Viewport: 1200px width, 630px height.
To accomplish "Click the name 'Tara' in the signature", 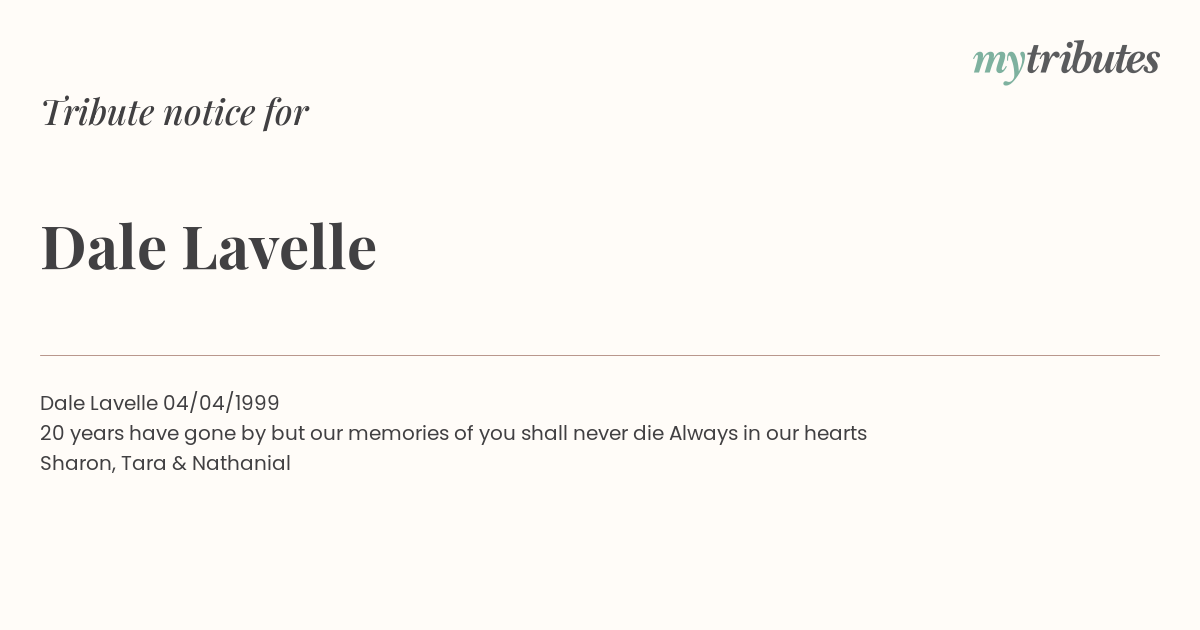I will (143, 463).
